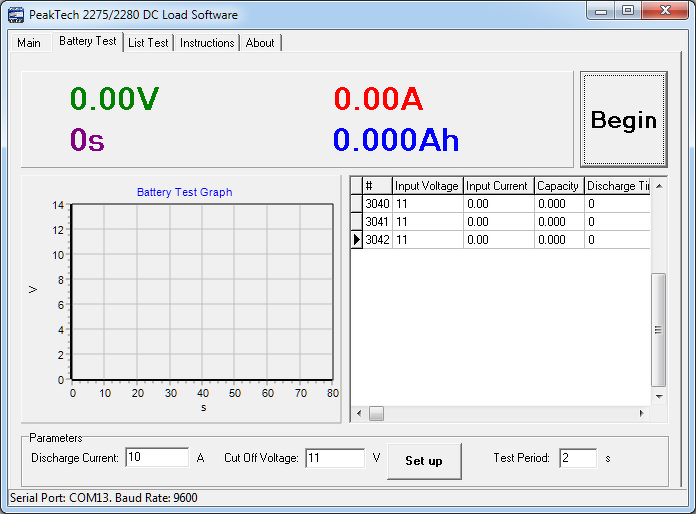This screenshot has width=696, height=514.
Task: Click the horizontal scrollbar thumb
Action: (x=376, y=413)
